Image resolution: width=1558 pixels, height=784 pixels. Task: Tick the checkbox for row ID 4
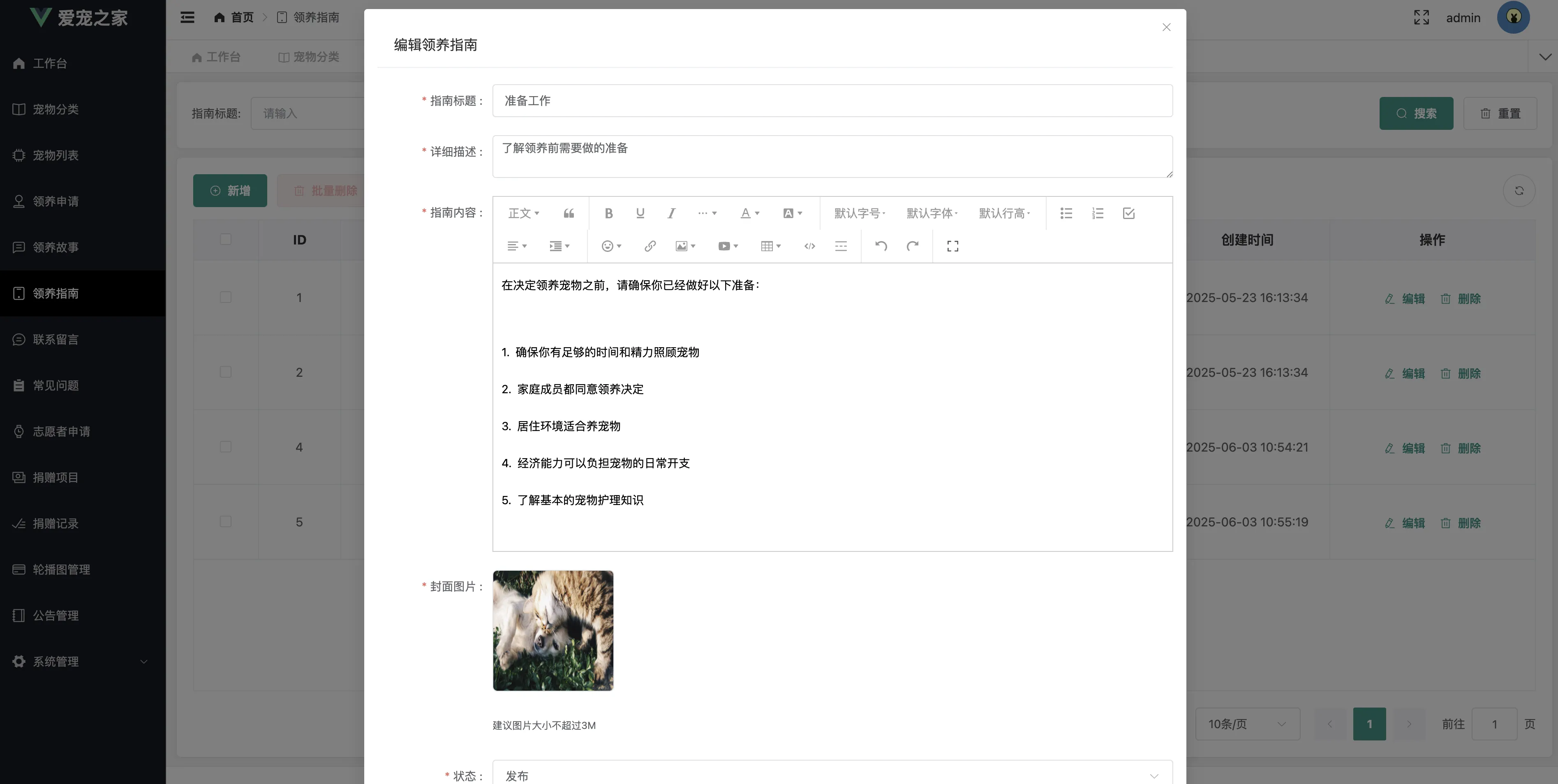pyautogui.click(x=226, y=447)
